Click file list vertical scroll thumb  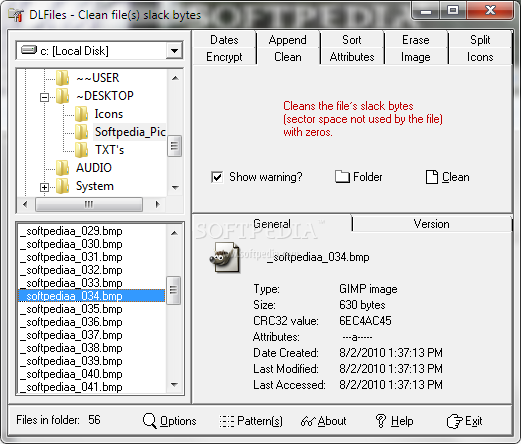pyautogui.click(x=173, y=290)
